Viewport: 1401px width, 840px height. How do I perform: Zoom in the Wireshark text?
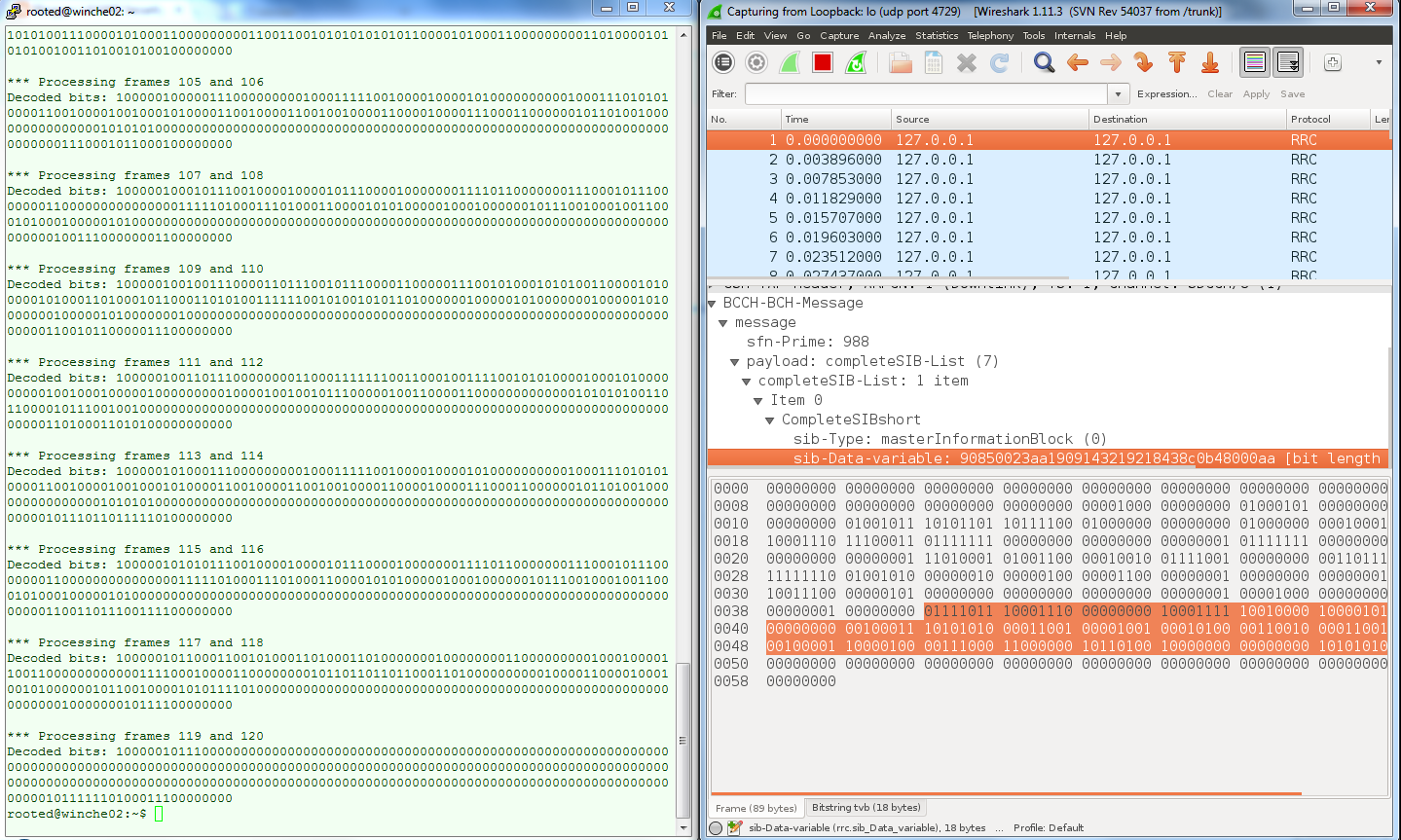tap(1333, 62)
